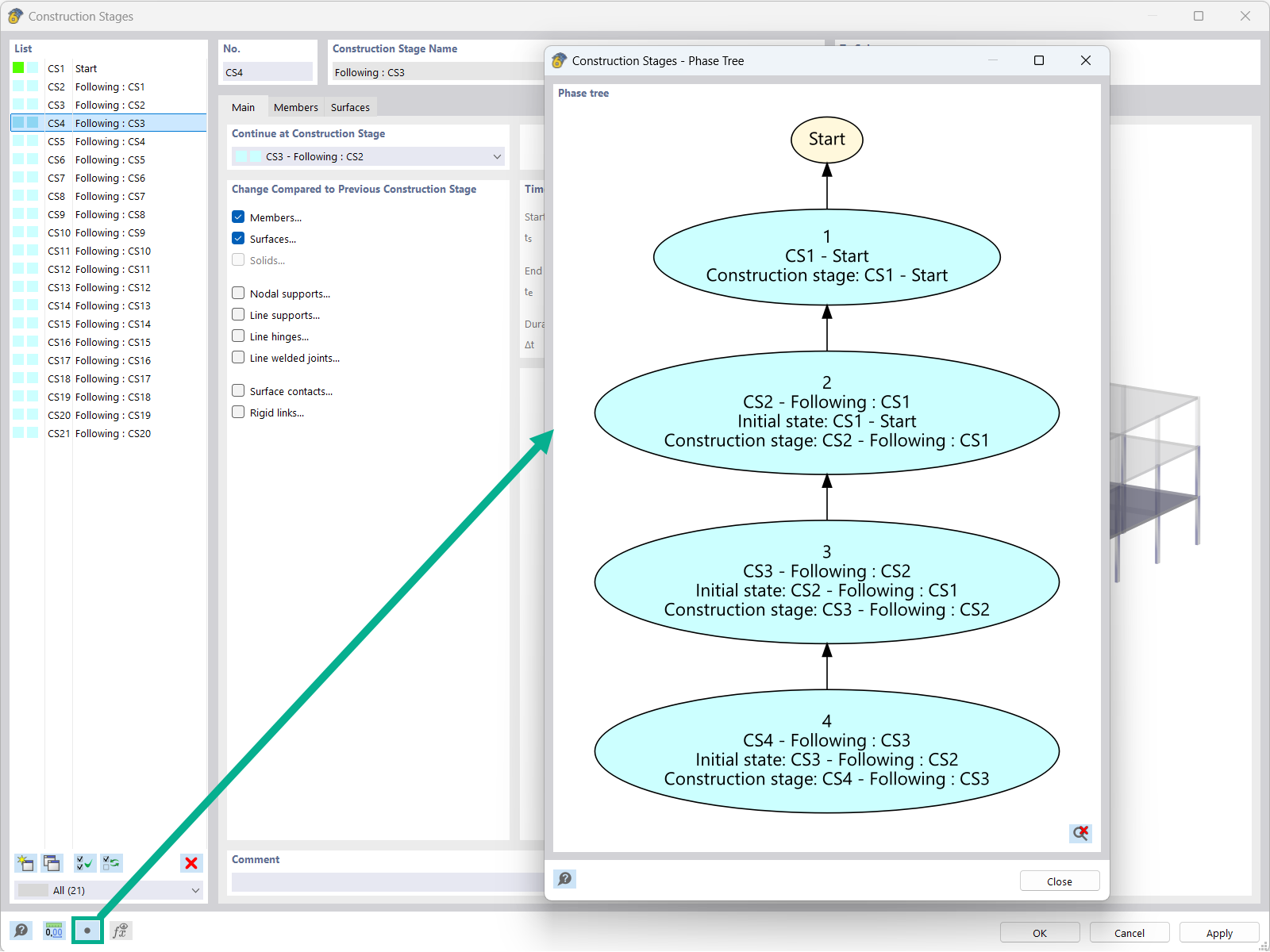Image resolution: width=1270 pixels, height=952 pixels.
Task: Open phase tree display options via bottom-right icon
Action: tap(1080, 833)
